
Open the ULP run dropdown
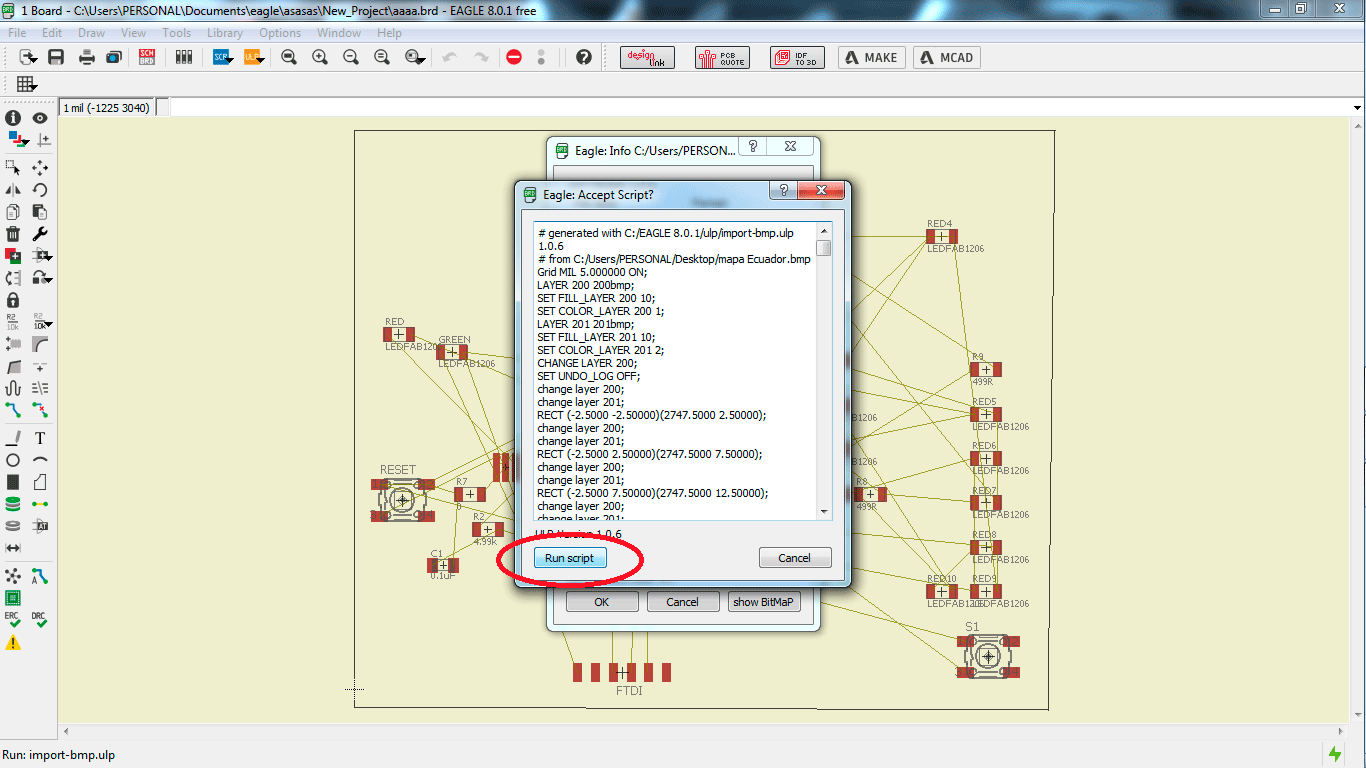[253, 57]
